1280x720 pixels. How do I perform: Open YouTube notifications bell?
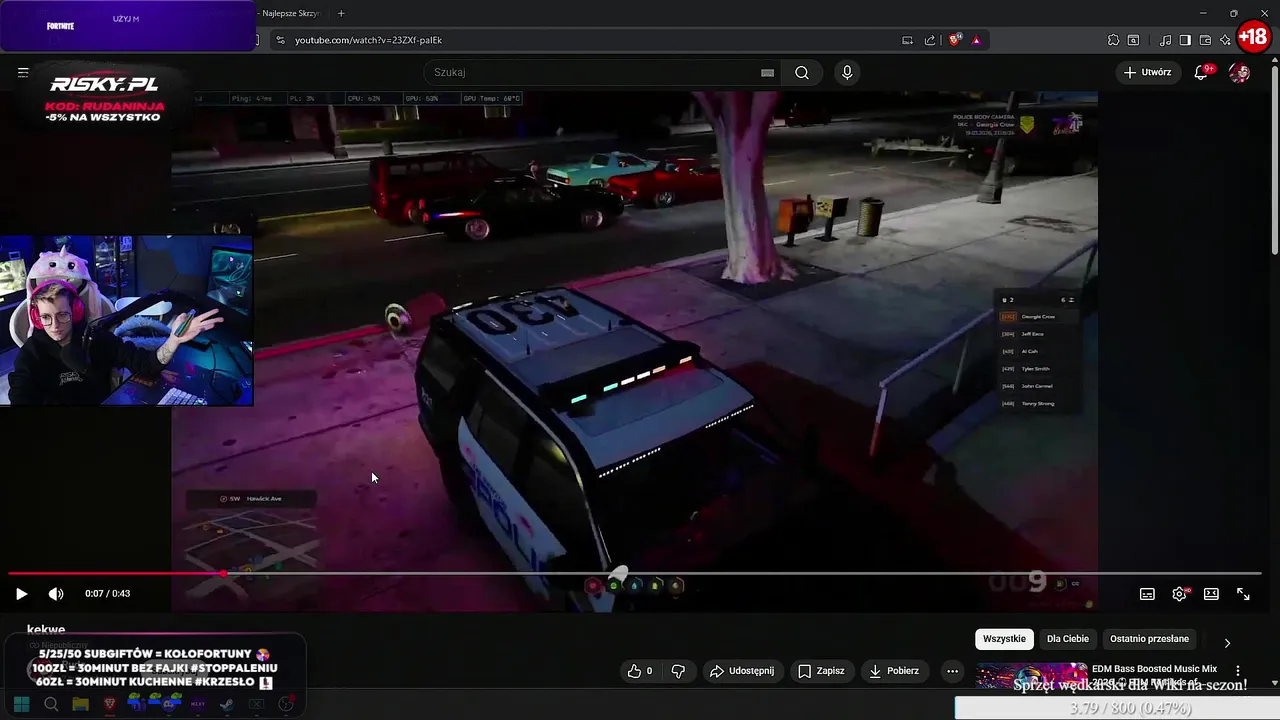(x=1201, y=72)
